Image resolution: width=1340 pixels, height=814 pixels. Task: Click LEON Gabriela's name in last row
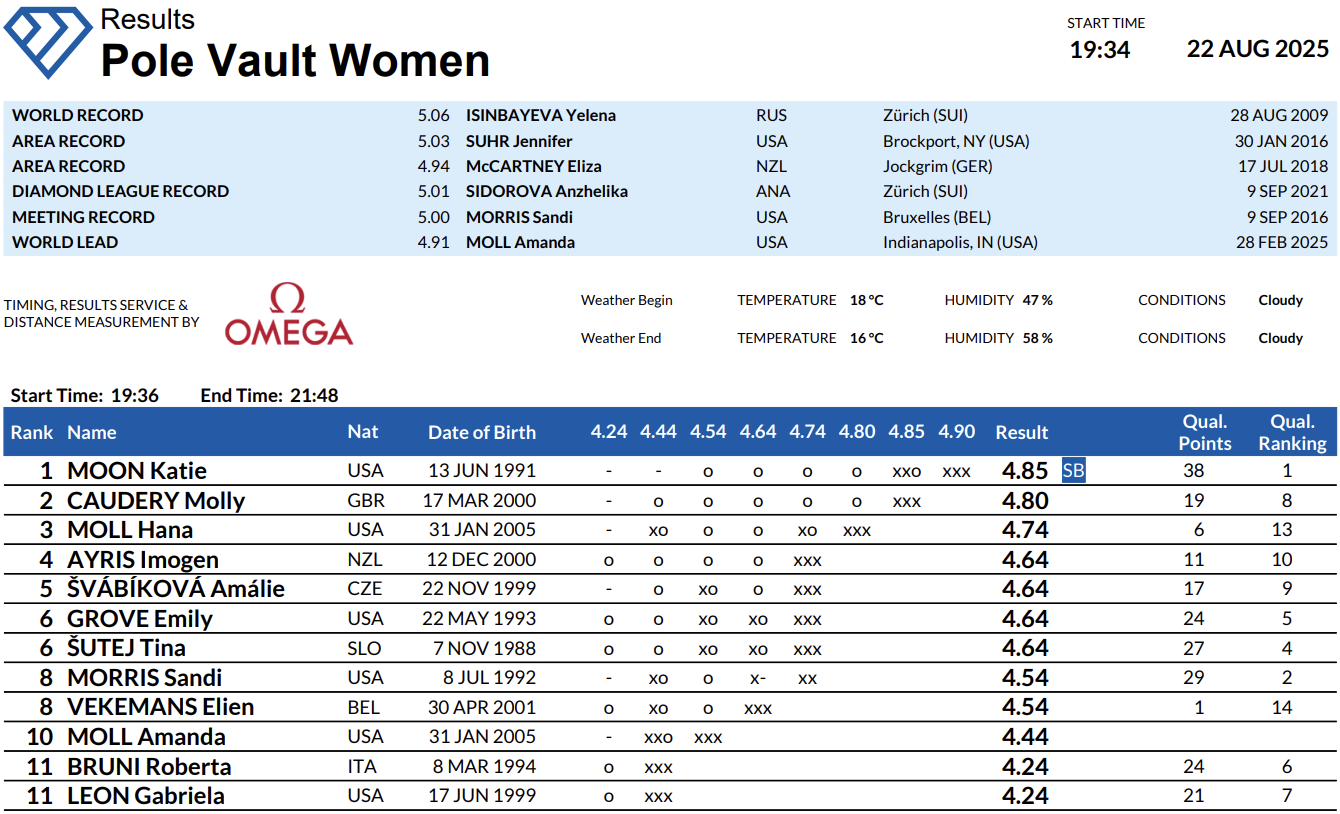click(x=146, y=796)
